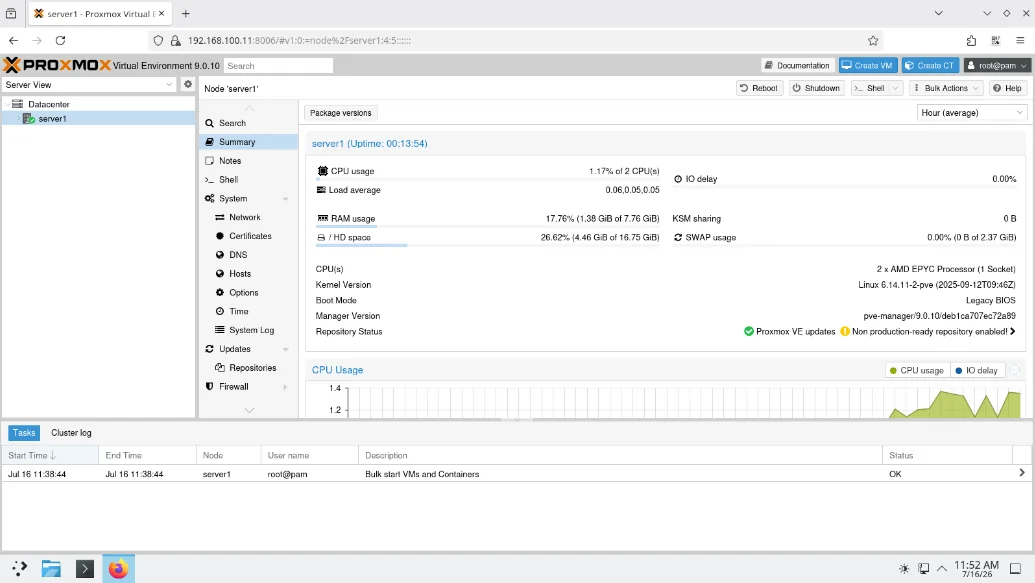Open the root@pam user menu

997,65
